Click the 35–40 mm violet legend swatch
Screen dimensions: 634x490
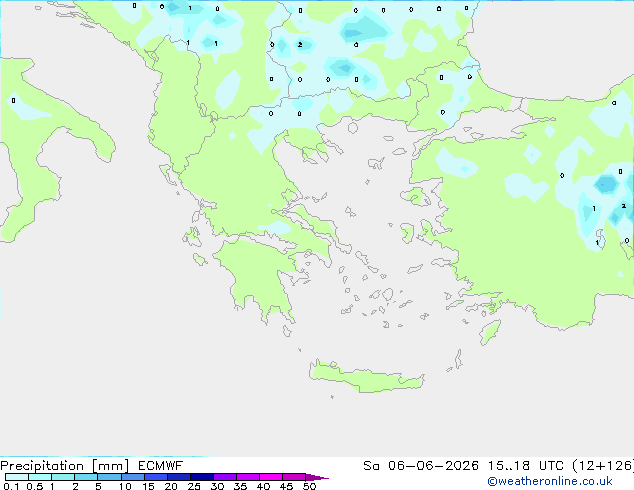(247, 477)
